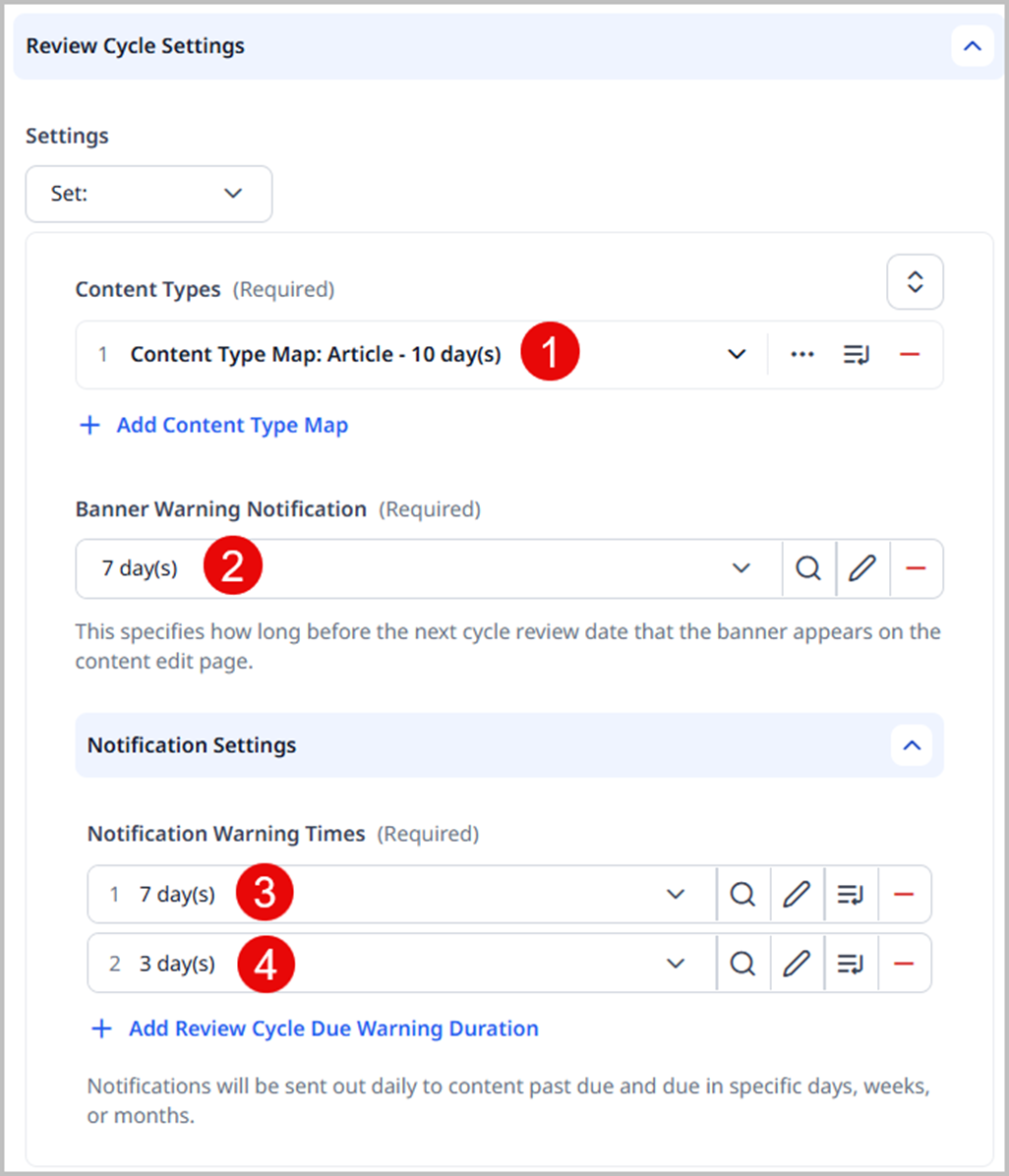Image resolution: width=1009 pixels, height=1176 pixels.
Task: Collapse the Notification Settings section
Action: [911, 745]
